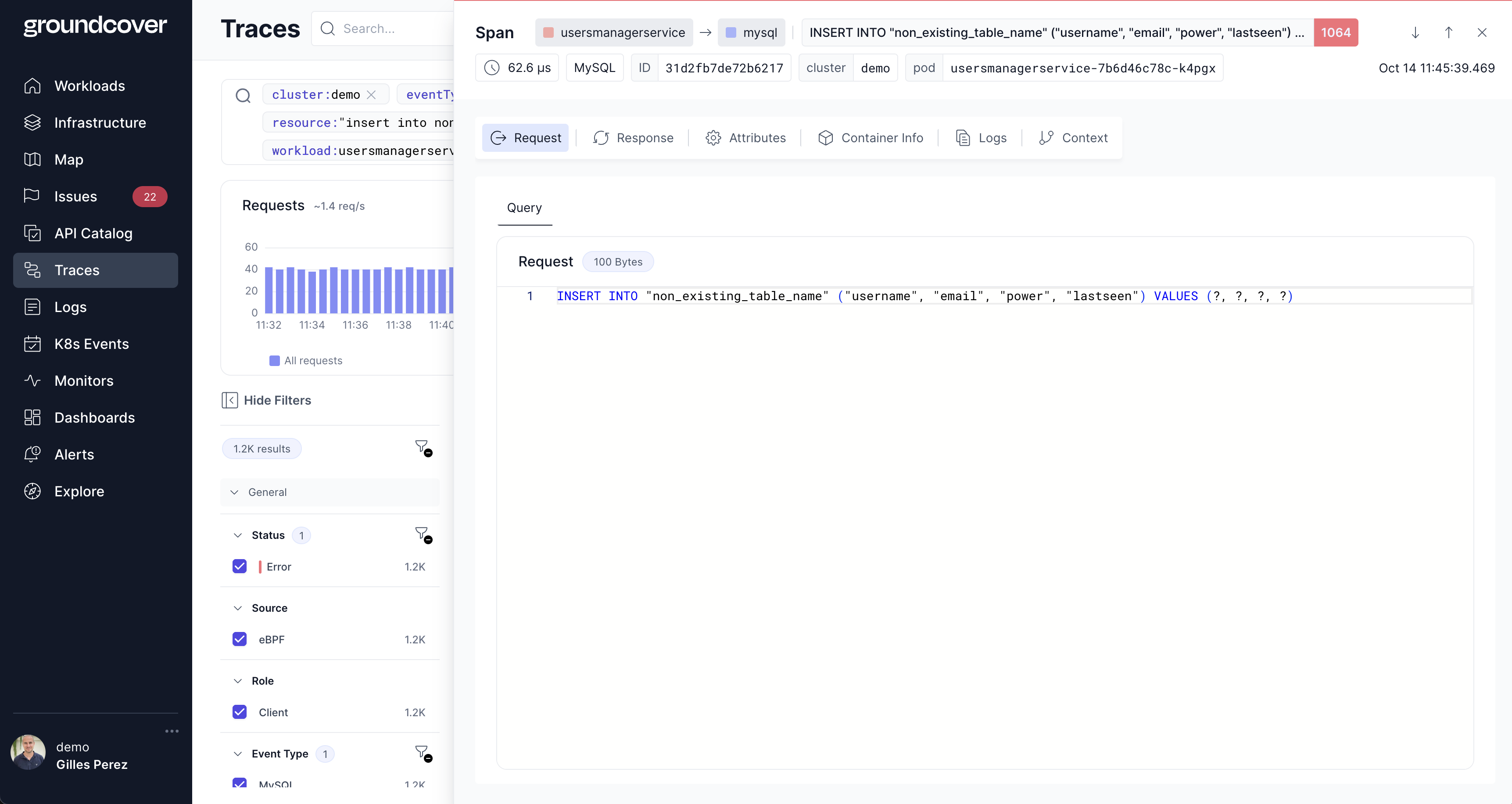Go to the API Catalog page

(93, 233)
